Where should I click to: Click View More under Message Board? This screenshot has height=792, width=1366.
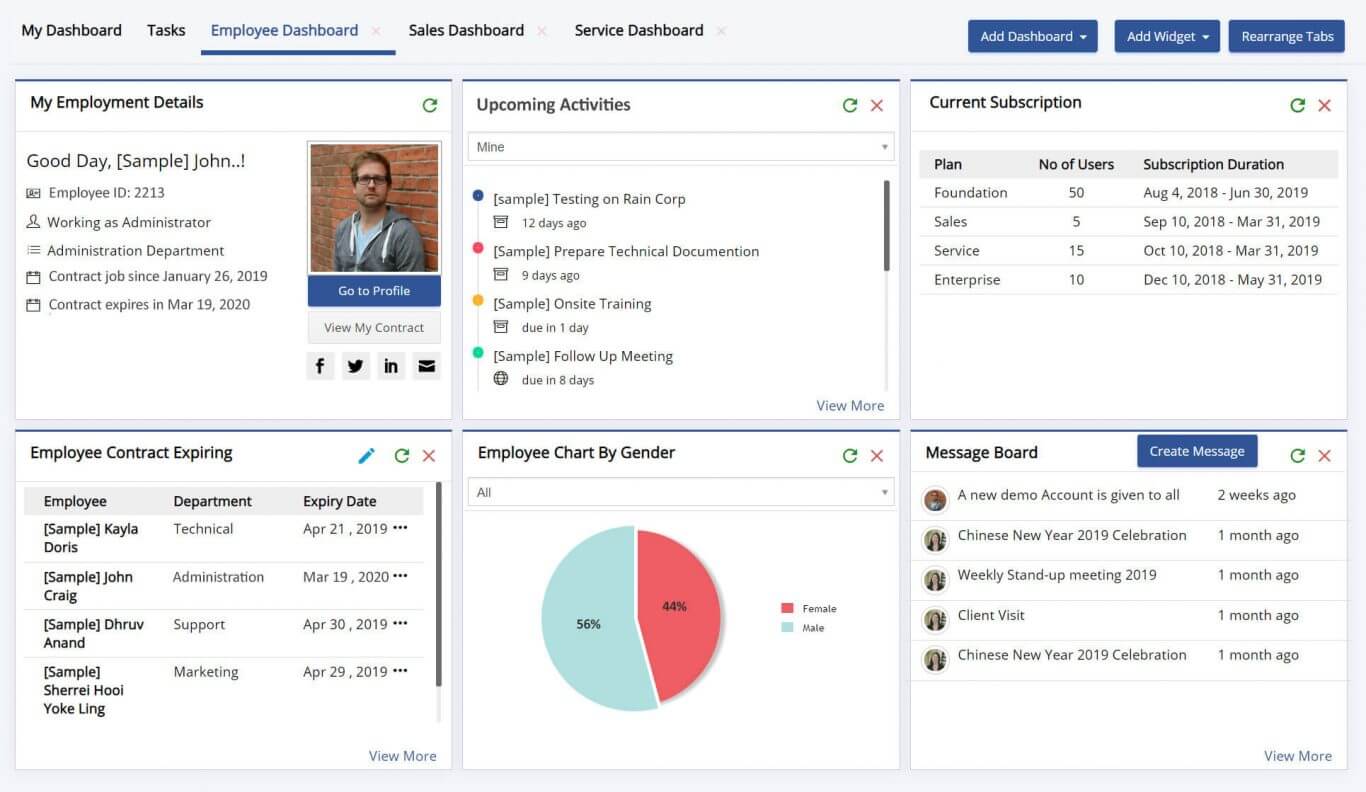(1297, 756)
